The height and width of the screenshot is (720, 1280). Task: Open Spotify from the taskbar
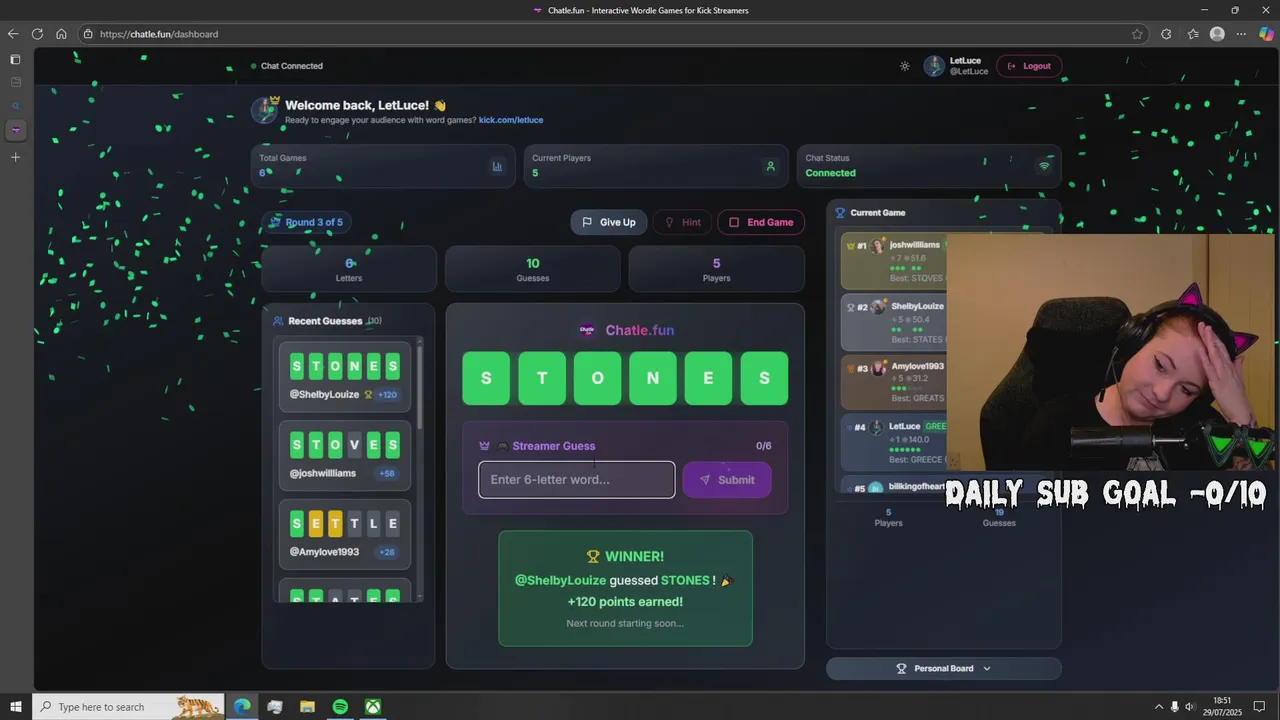tap(340, 707)
